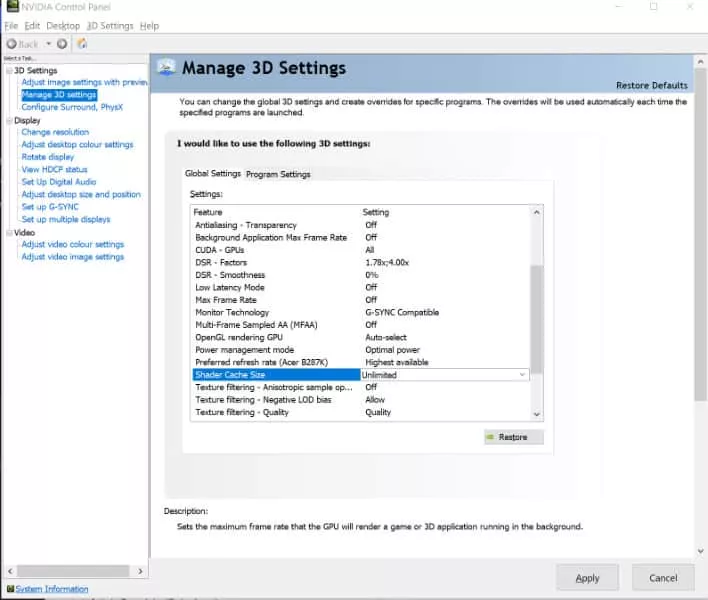Screen dimensions: 708x600
Task: Open the 3D Settings menu
Action: coord(110,26)
